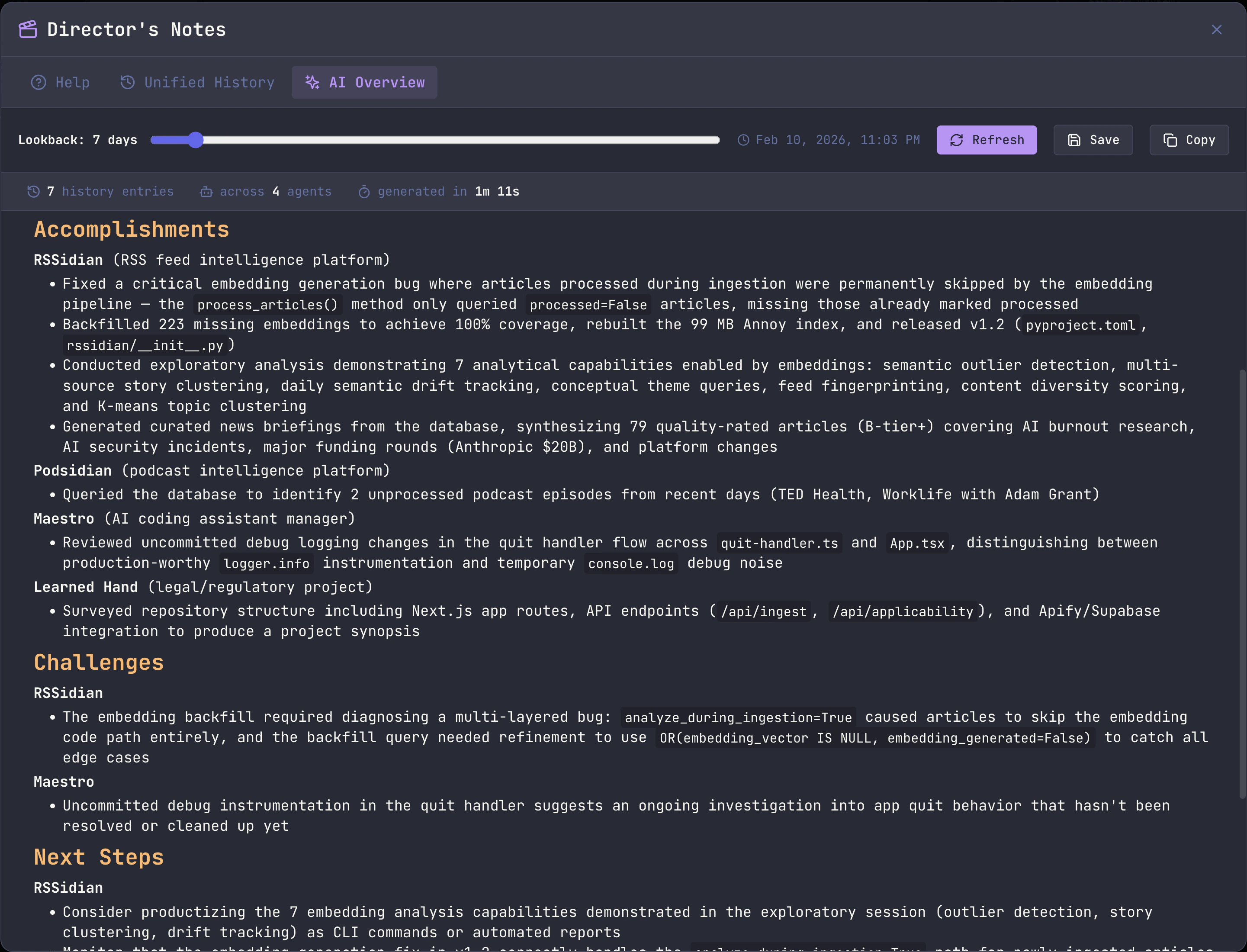
Task: Click the Lookback: 7 days label
Action: click(x=77, y=140)
